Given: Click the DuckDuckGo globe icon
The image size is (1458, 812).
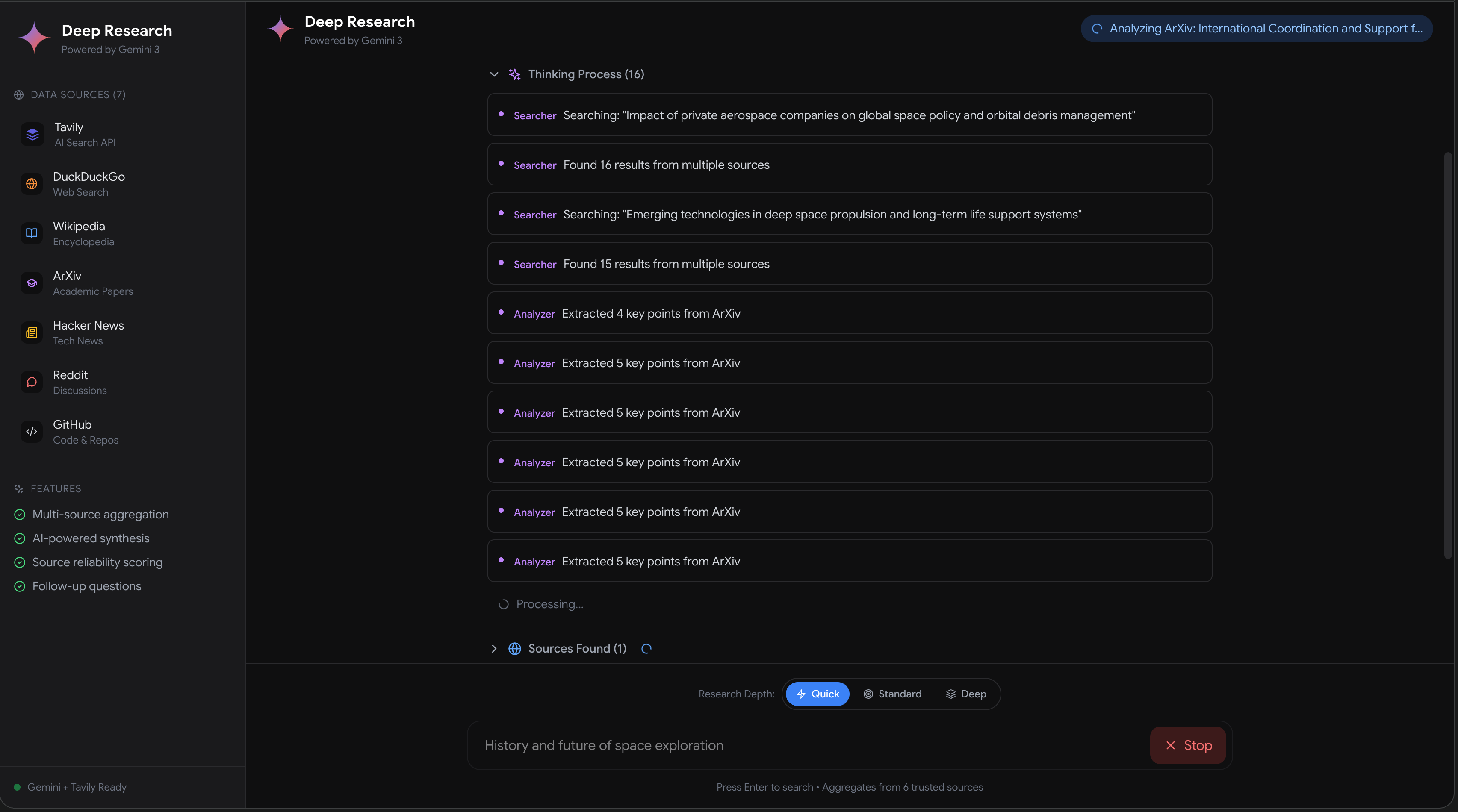Looking at the screenshot, I should click(x=32, y=184).
